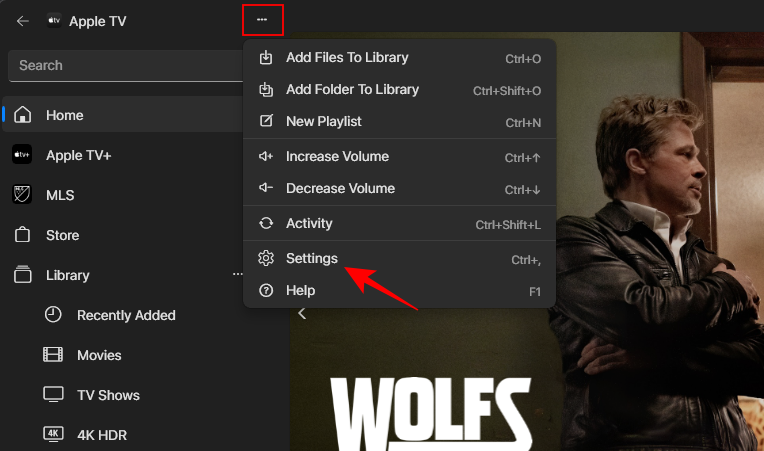Viewport: 764px width, 451px height.
Task: Go to previous featured item chevron
Action: (x=302, y=313)
